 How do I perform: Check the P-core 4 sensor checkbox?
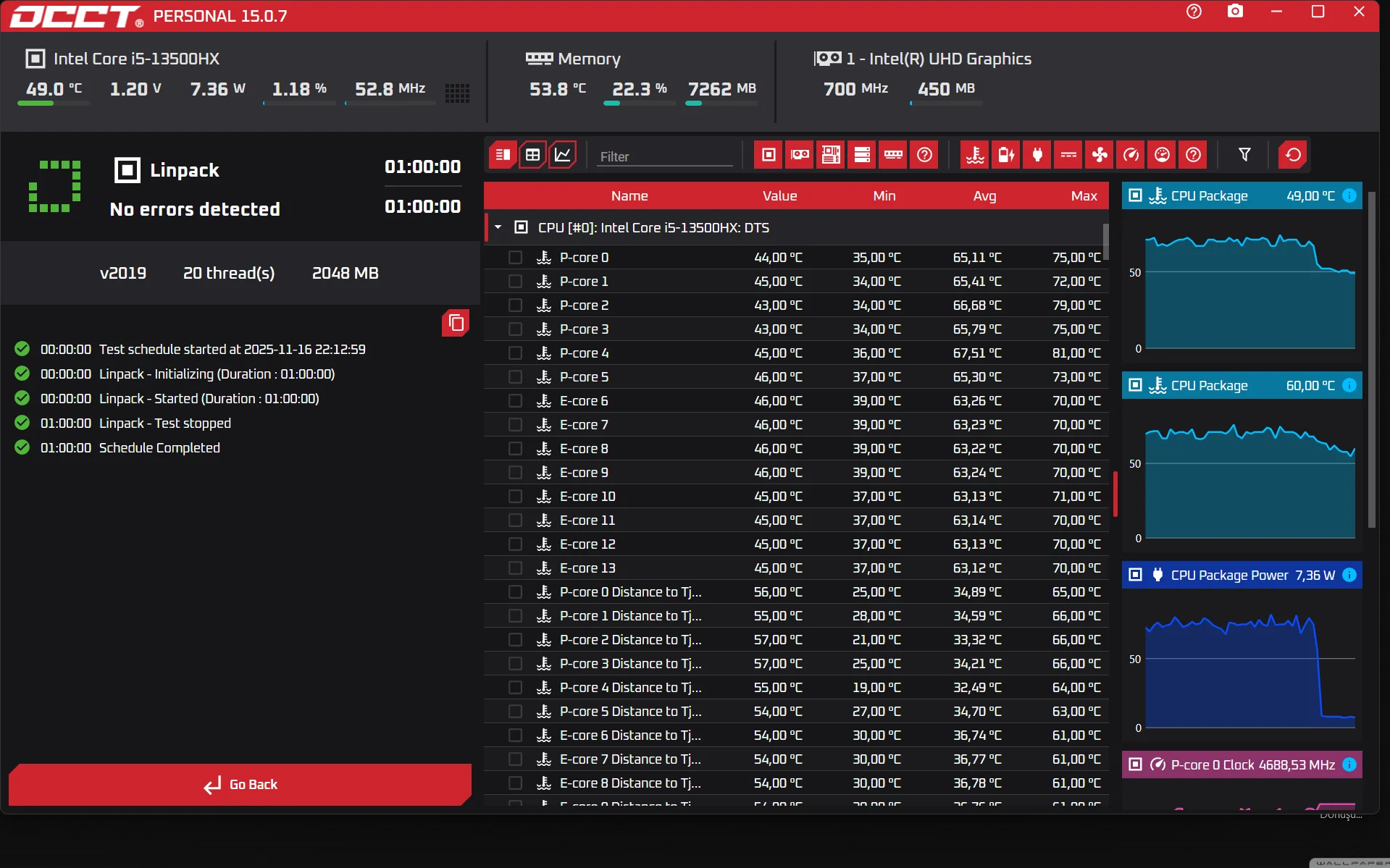pos(515,353)
